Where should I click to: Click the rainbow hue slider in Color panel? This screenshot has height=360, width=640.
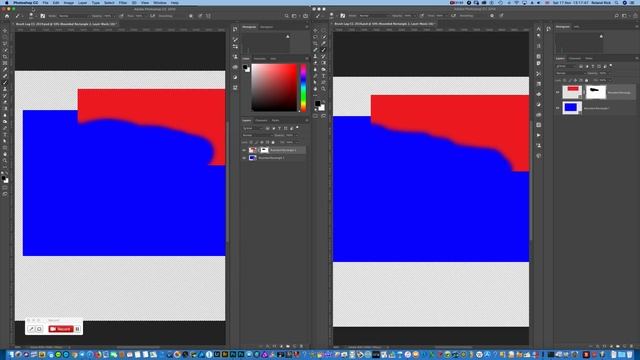(x=303, y=87)
